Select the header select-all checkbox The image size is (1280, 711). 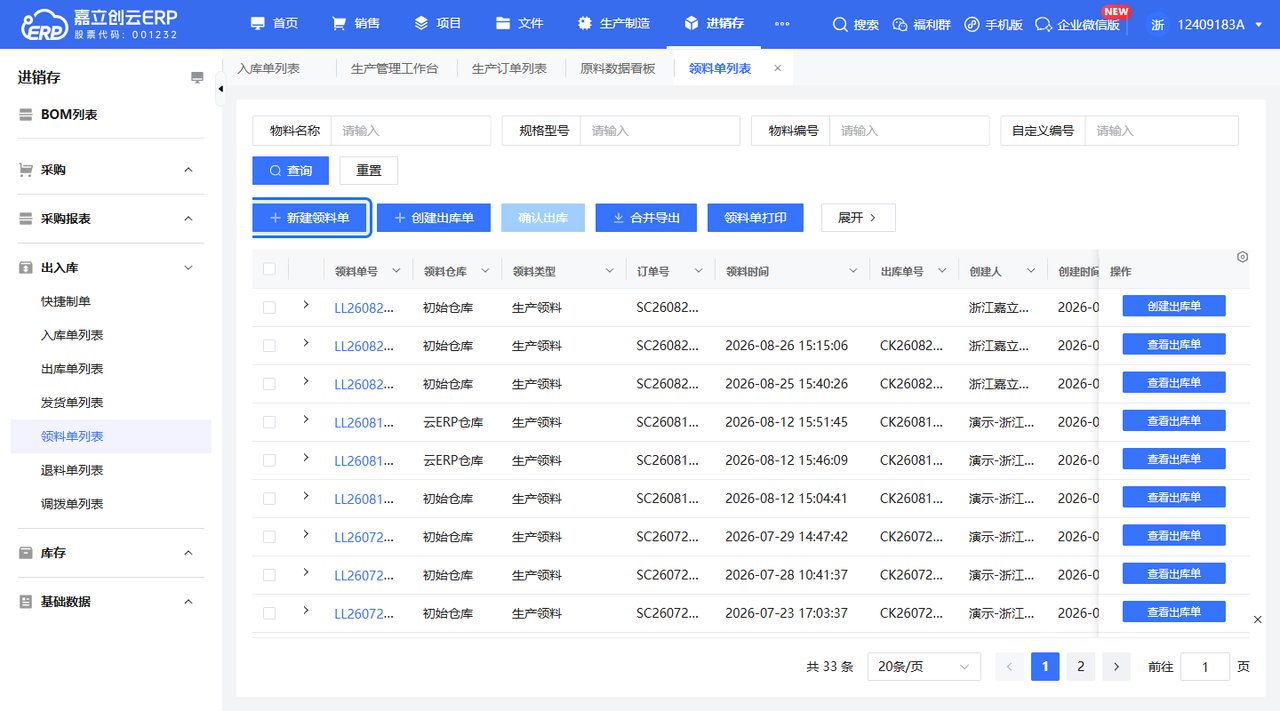click(x=269, y=269)
